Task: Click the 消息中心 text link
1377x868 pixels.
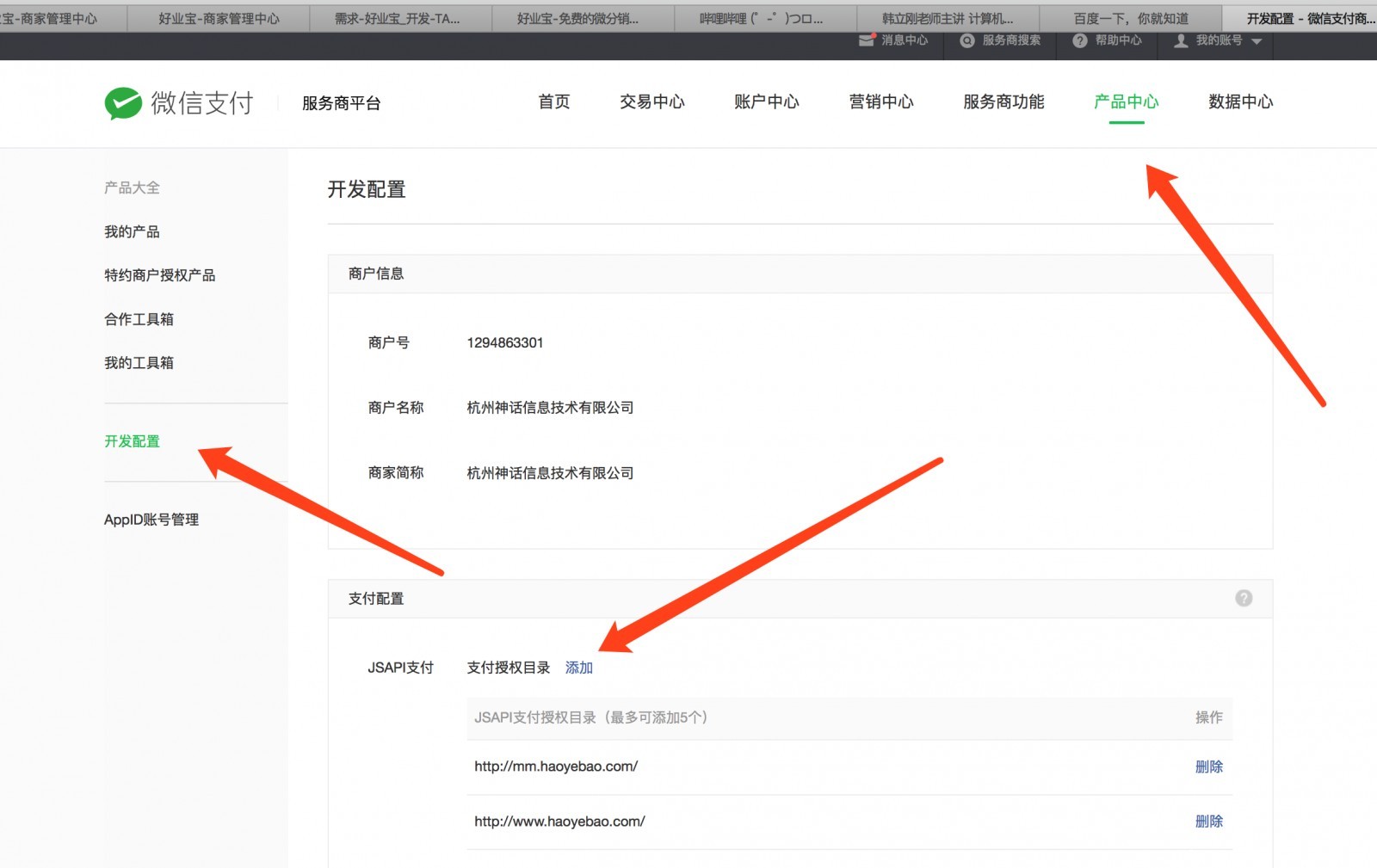Action: click(905, 40)
